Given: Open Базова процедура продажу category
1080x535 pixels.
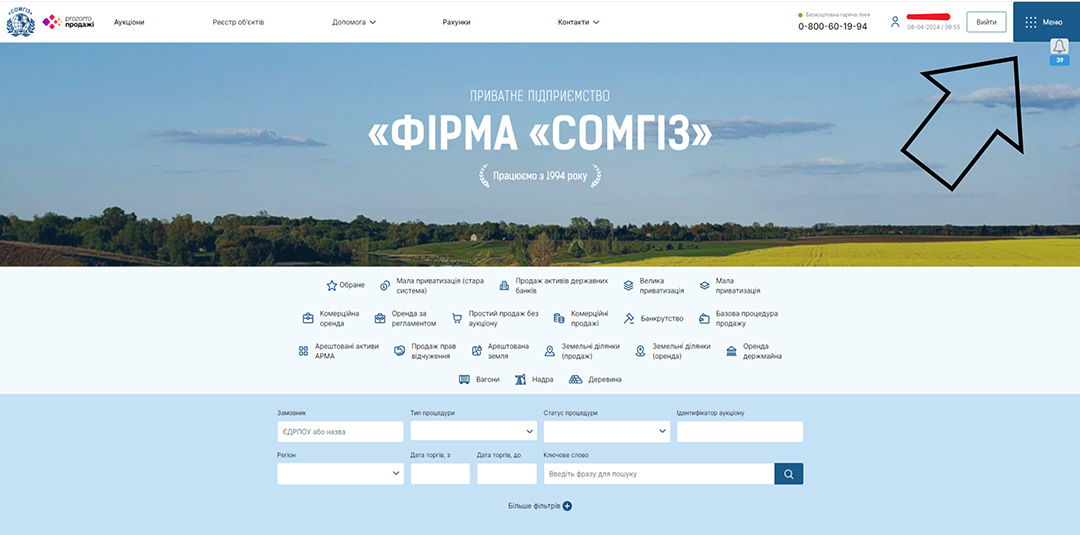Looking at the screenshot, I should coord(738,318).
